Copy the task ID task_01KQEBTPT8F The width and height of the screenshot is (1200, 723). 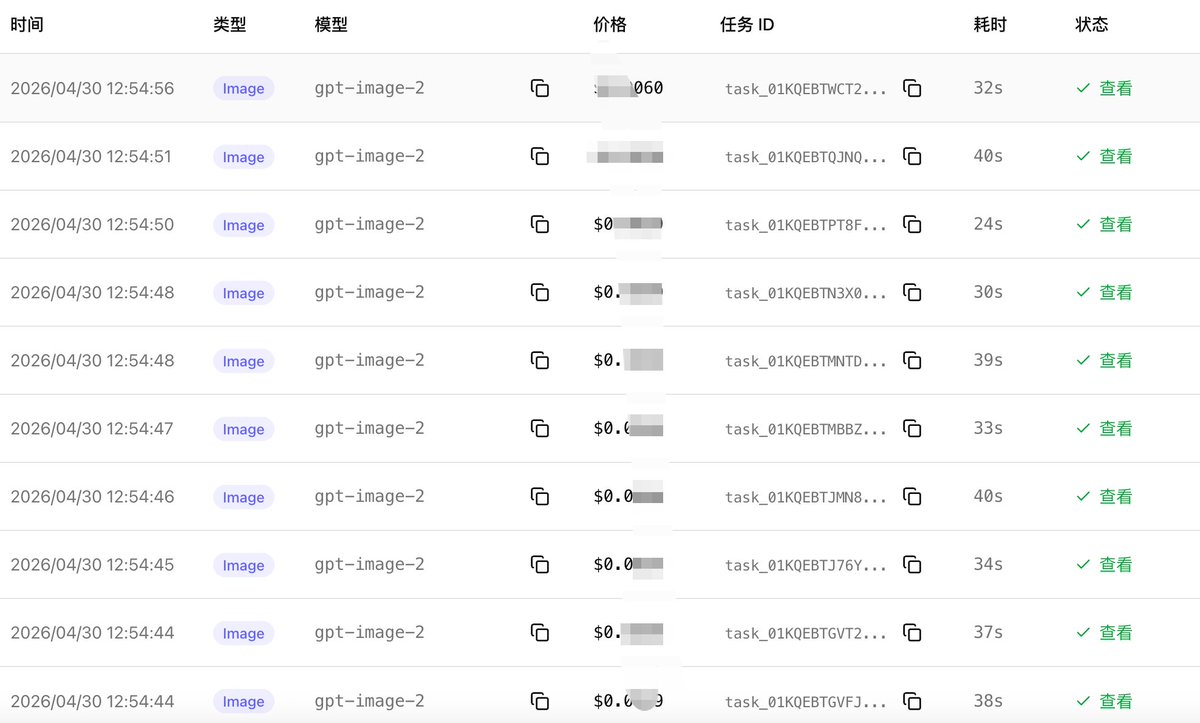(x=912, y=224)
